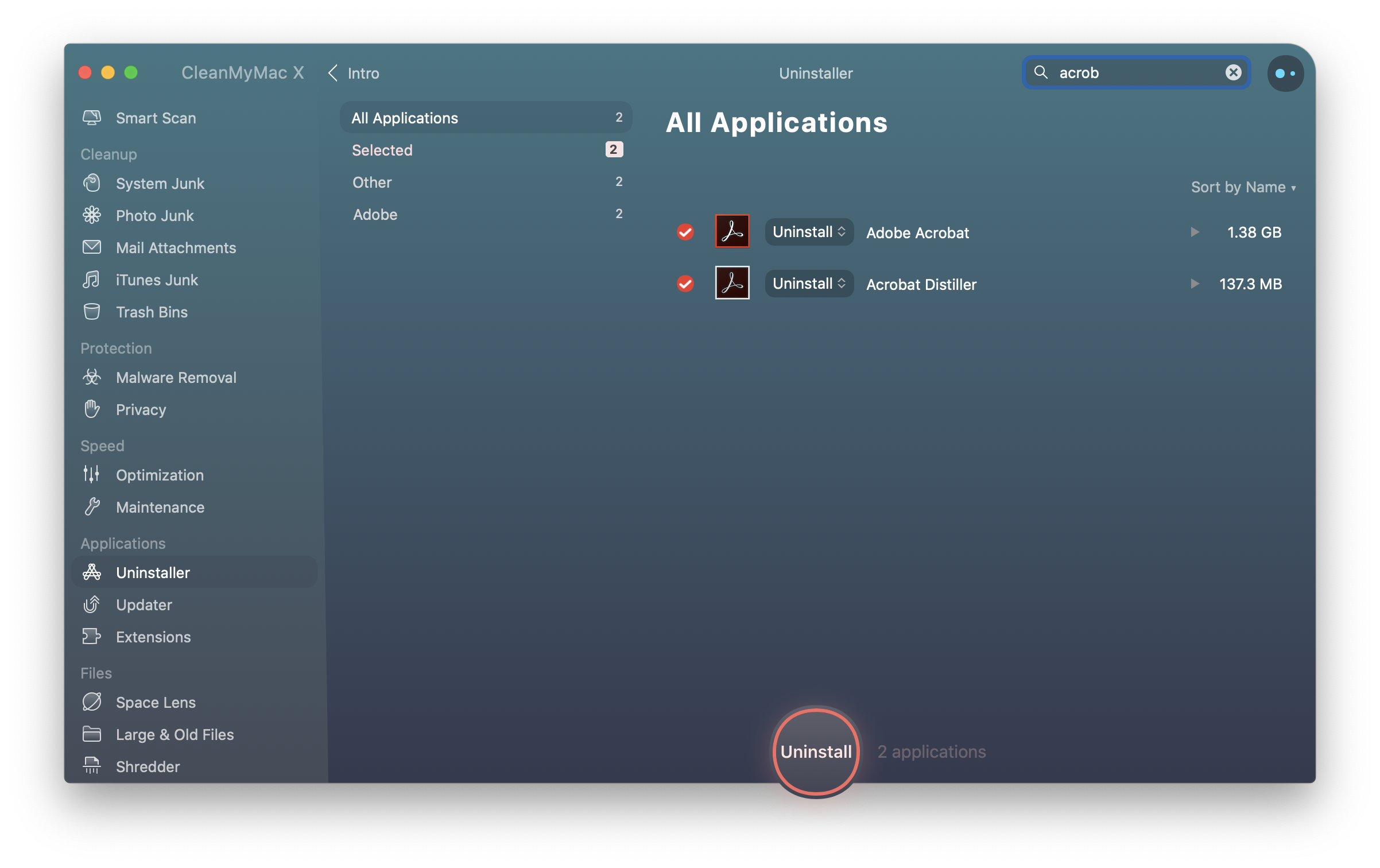The image size is (1380, 868).
Task: Deselect Acrobat Distiller's checkbox
Action: pyautogui.click(x=685, y=284)
